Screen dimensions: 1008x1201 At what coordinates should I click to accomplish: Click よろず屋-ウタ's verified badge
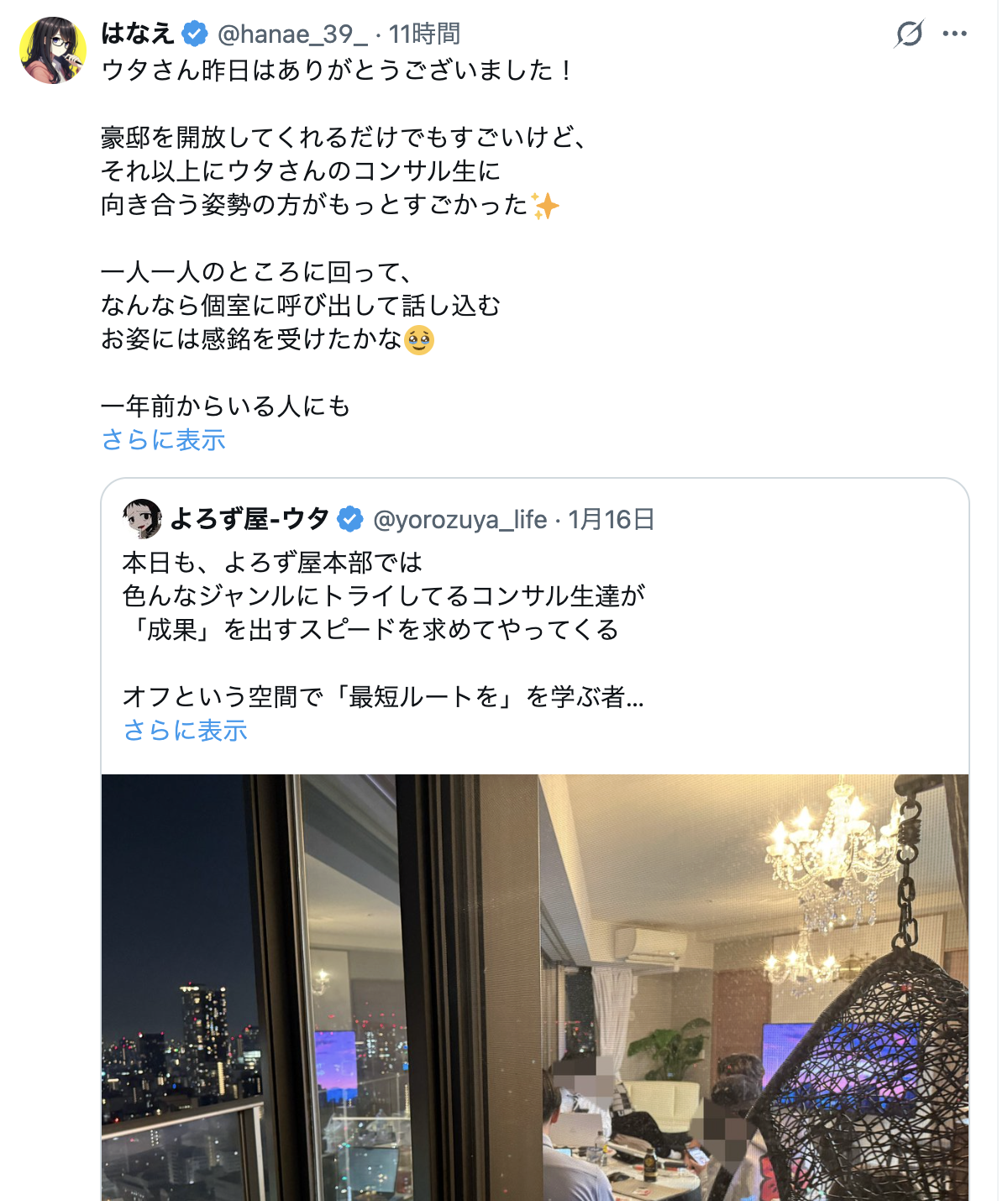(349, 519)
